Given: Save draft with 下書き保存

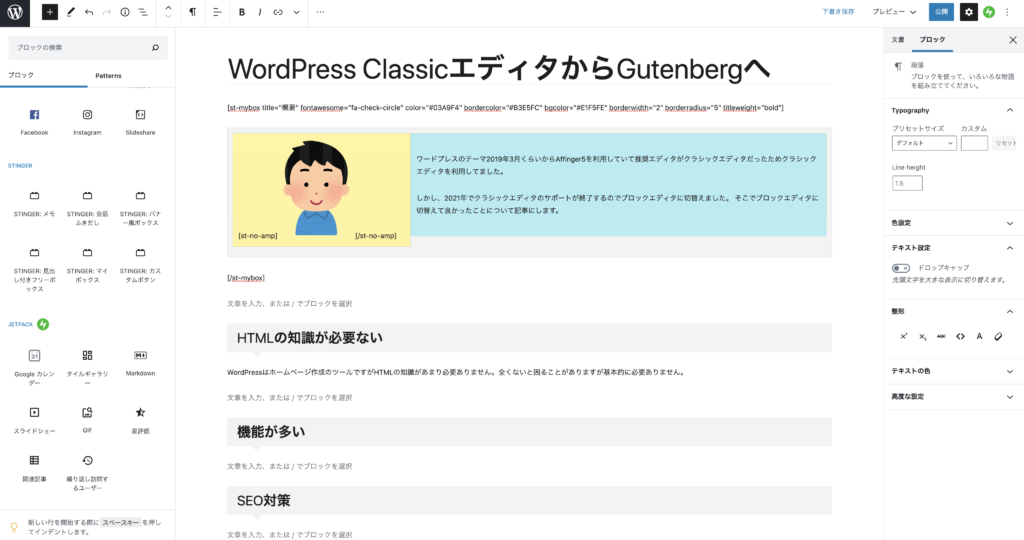Looking at the screenshot, I should [838, 12].
